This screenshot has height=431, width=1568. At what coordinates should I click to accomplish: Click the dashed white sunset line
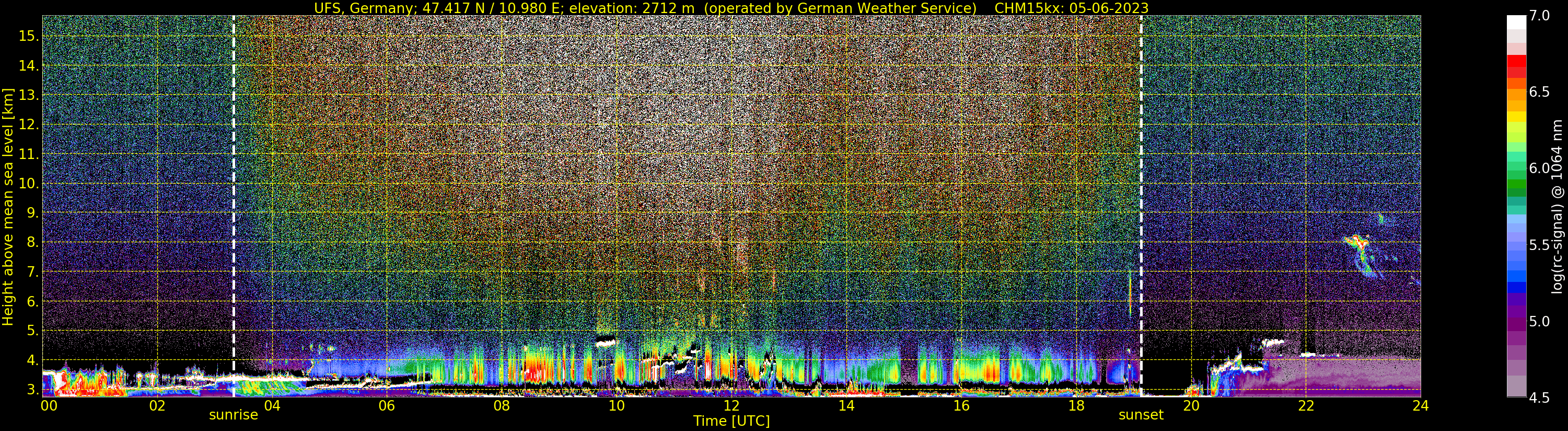(1141, 206)
